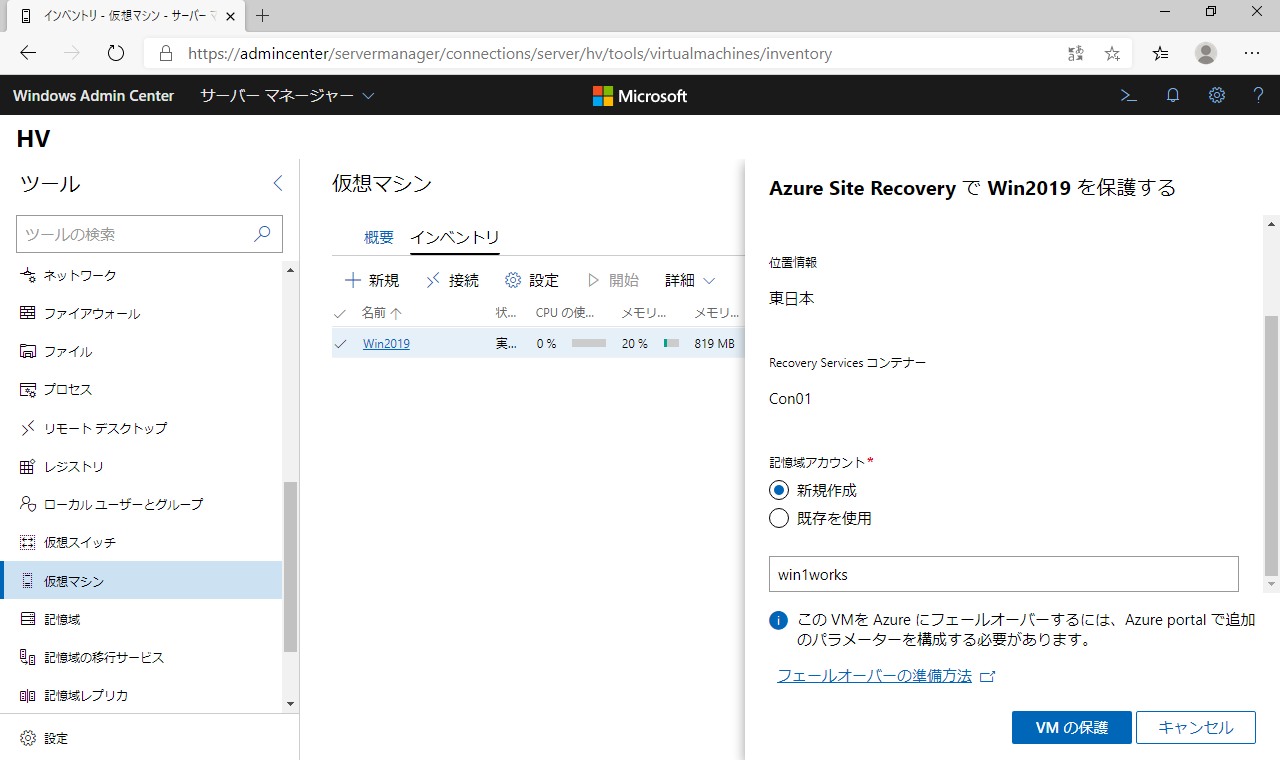Click the tool list scroll down arrow

click(x=291, y=704)
